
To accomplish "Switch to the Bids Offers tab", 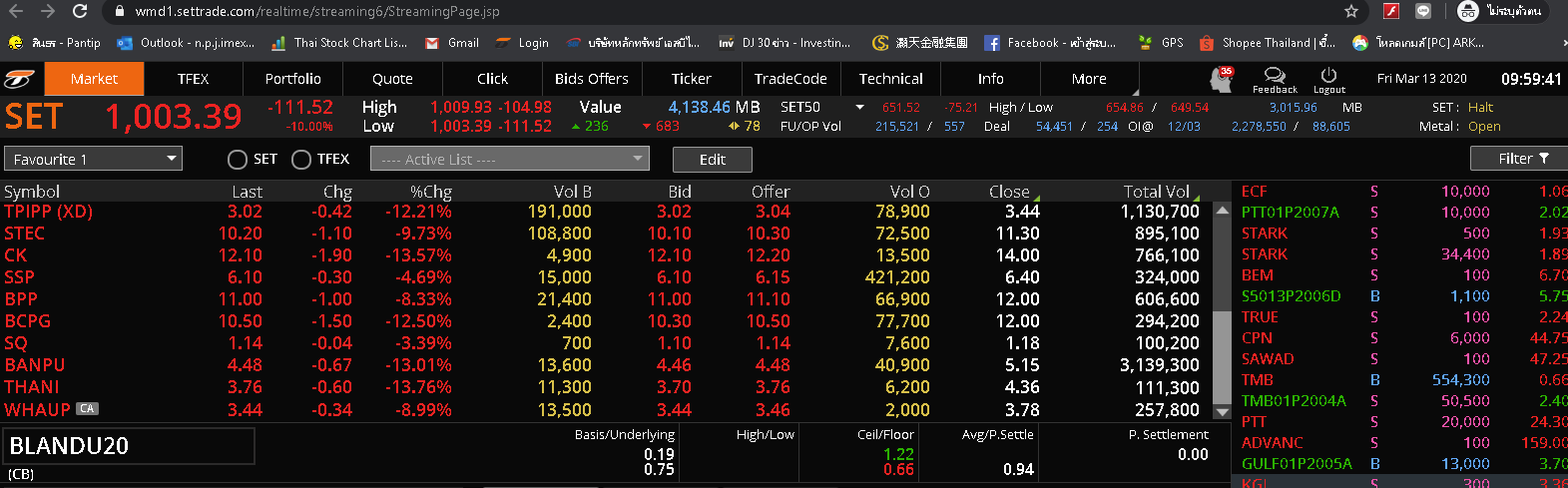I will coord(592,79).
